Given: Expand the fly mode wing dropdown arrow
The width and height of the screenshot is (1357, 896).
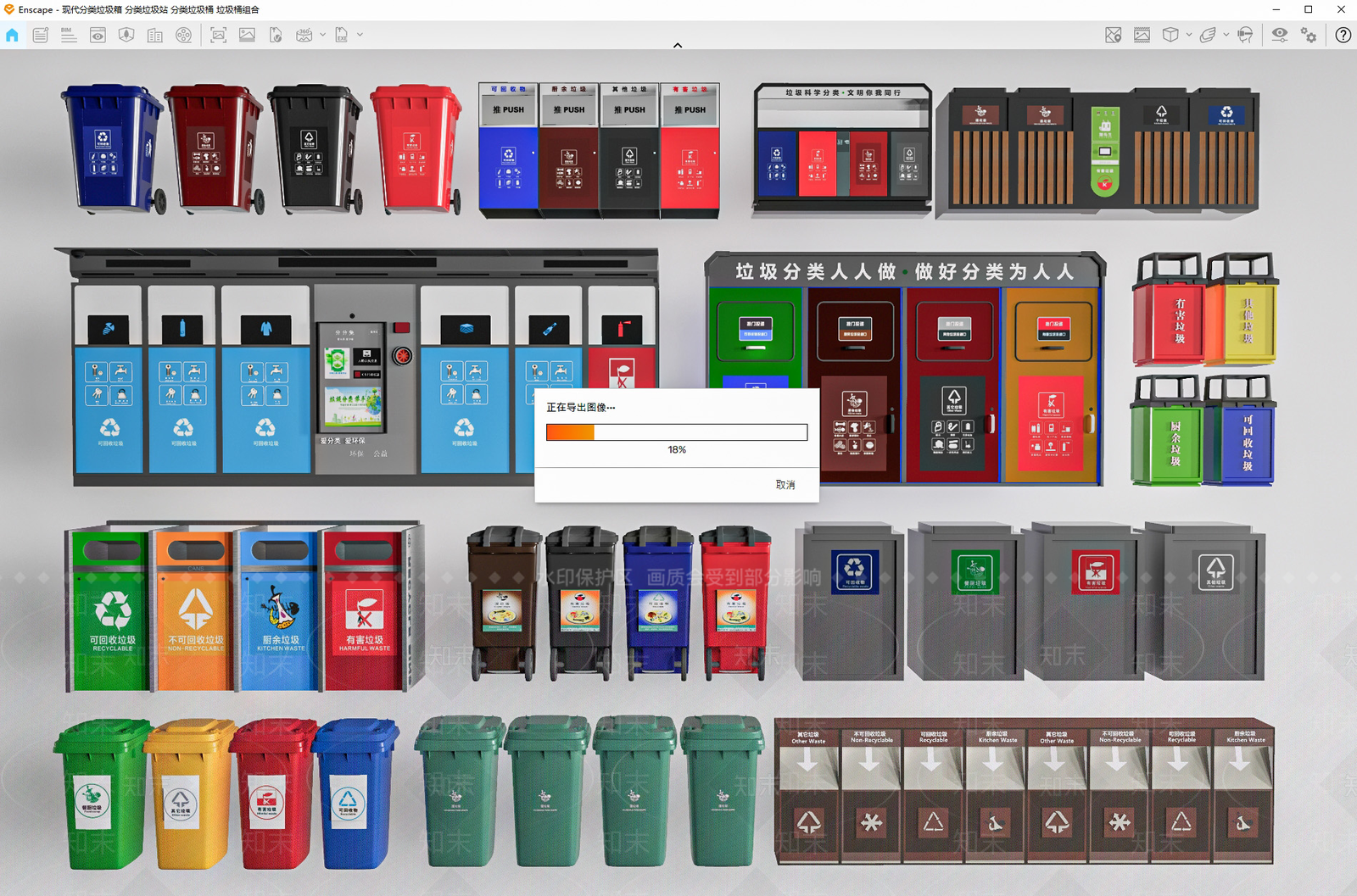Looking at the screenshot, I should coord(1226,35).
